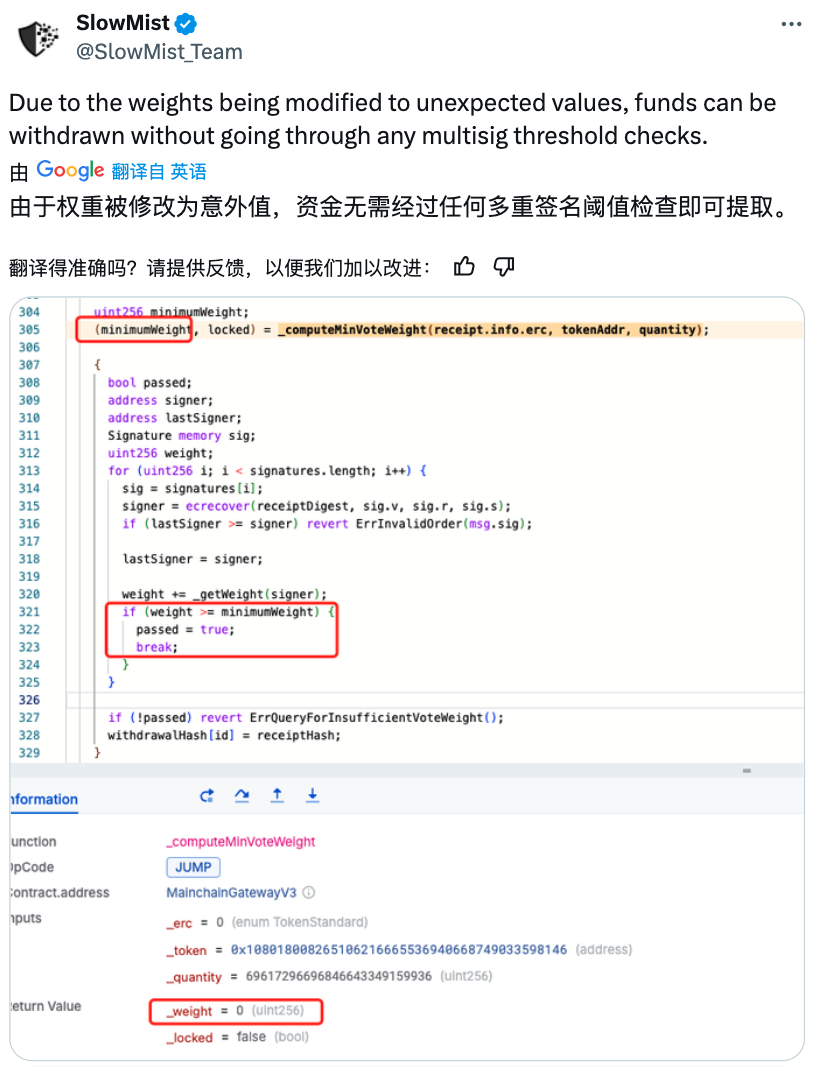Screen dimensions: 814x1067
Task: Click the MainchainGatewayV3 contract name
Action: pyautogui.click(x=232, y=892)
